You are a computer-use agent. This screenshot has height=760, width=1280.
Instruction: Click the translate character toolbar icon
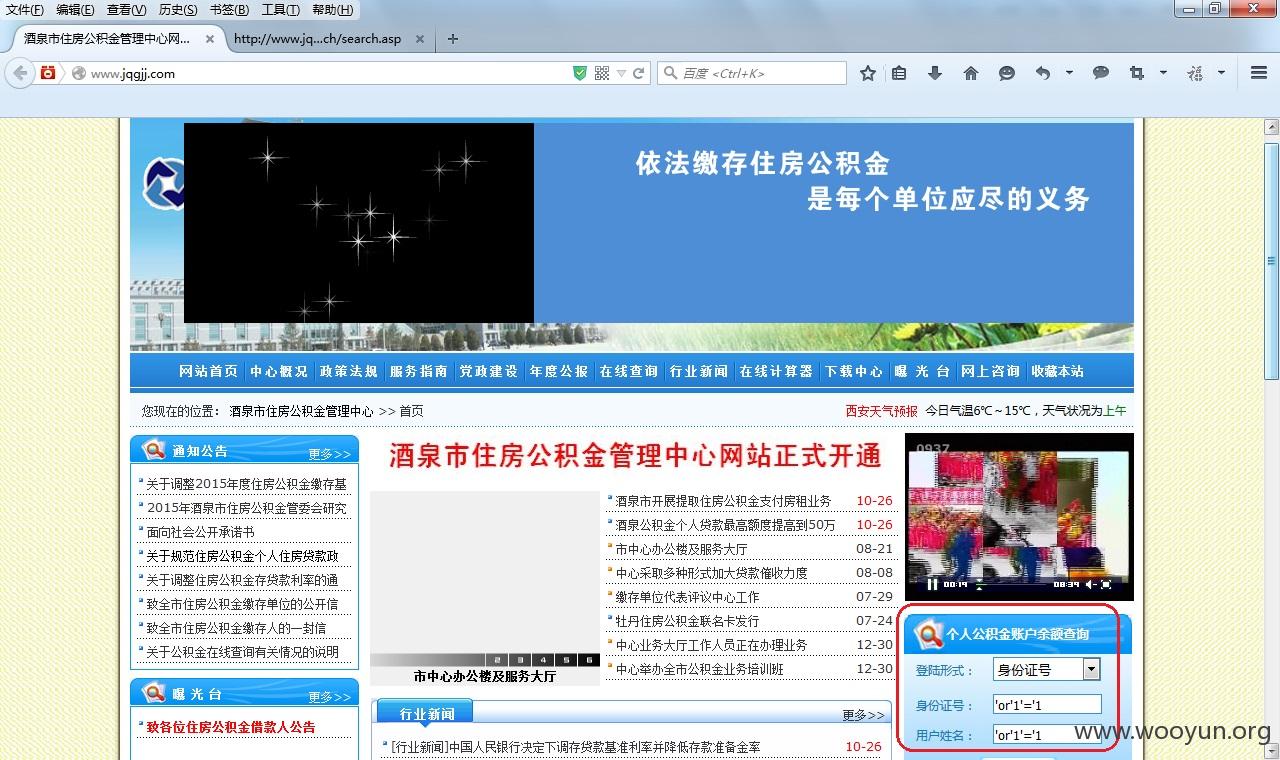(x=1195, y=73)
